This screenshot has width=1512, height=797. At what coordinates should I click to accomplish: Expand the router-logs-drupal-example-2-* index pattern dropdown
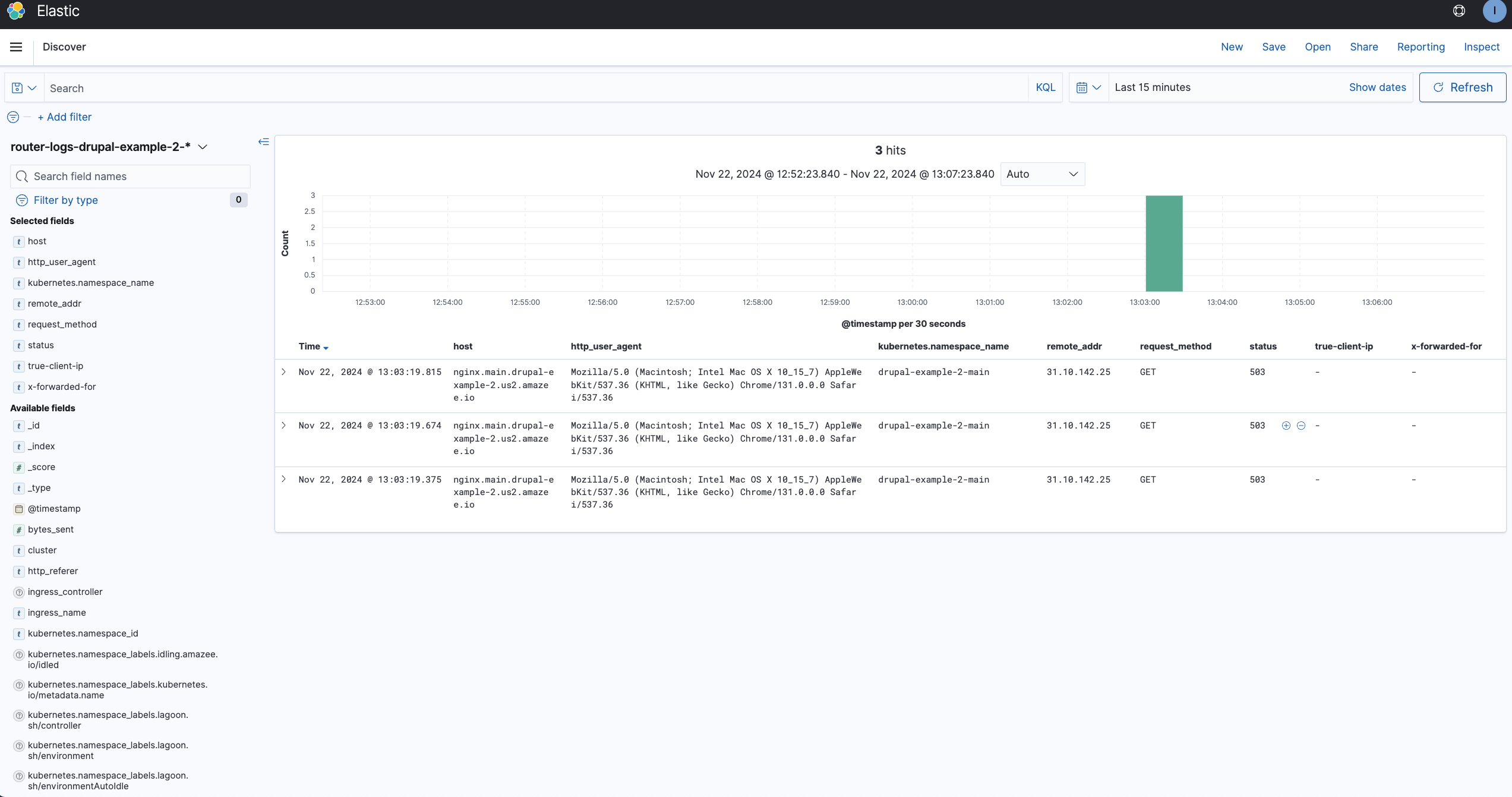203,146
